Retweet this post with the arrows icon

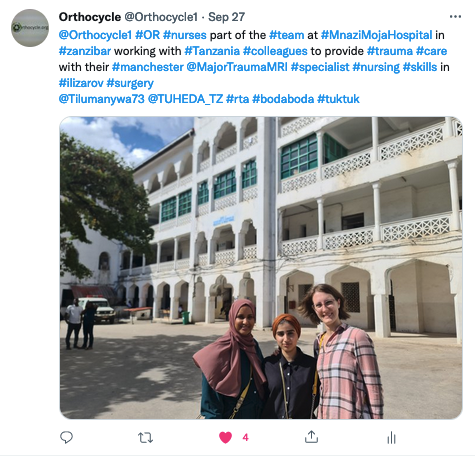(x=145, y=437)
